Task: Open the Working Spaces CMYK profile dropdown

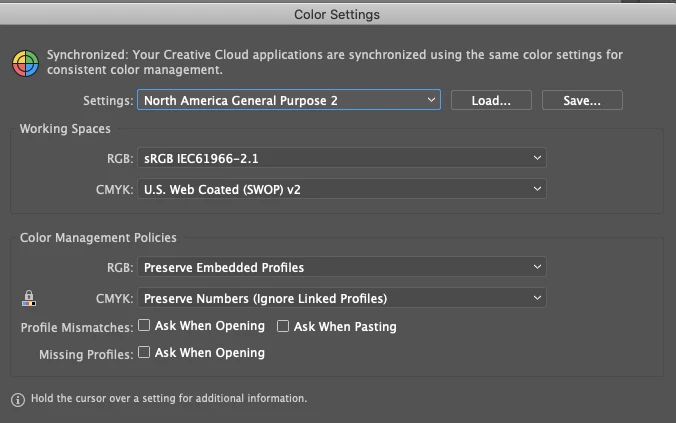Action: 342,189
